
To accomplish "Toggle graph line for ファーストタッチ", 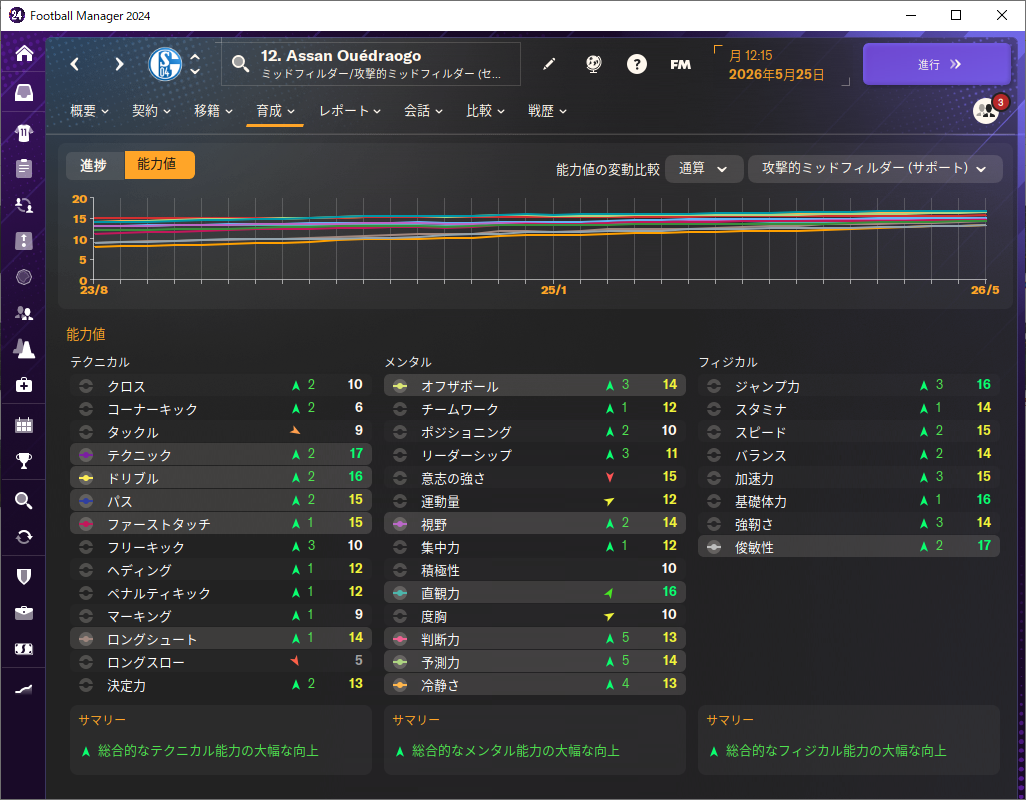I will coord(86,524).
